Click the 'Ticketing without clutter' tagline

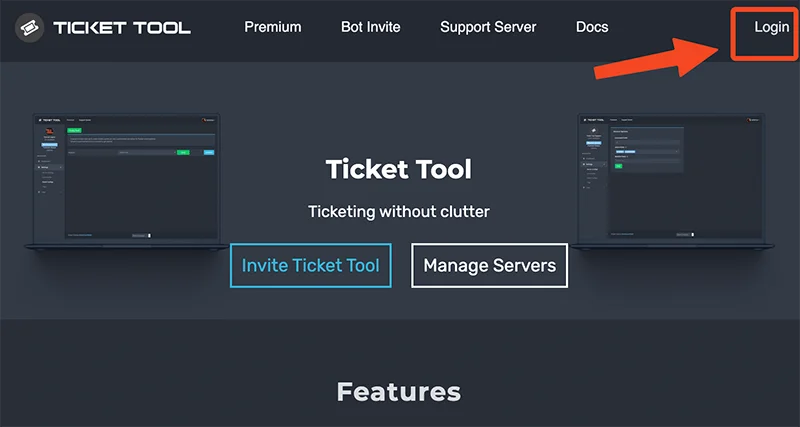[x=399, y=211]
